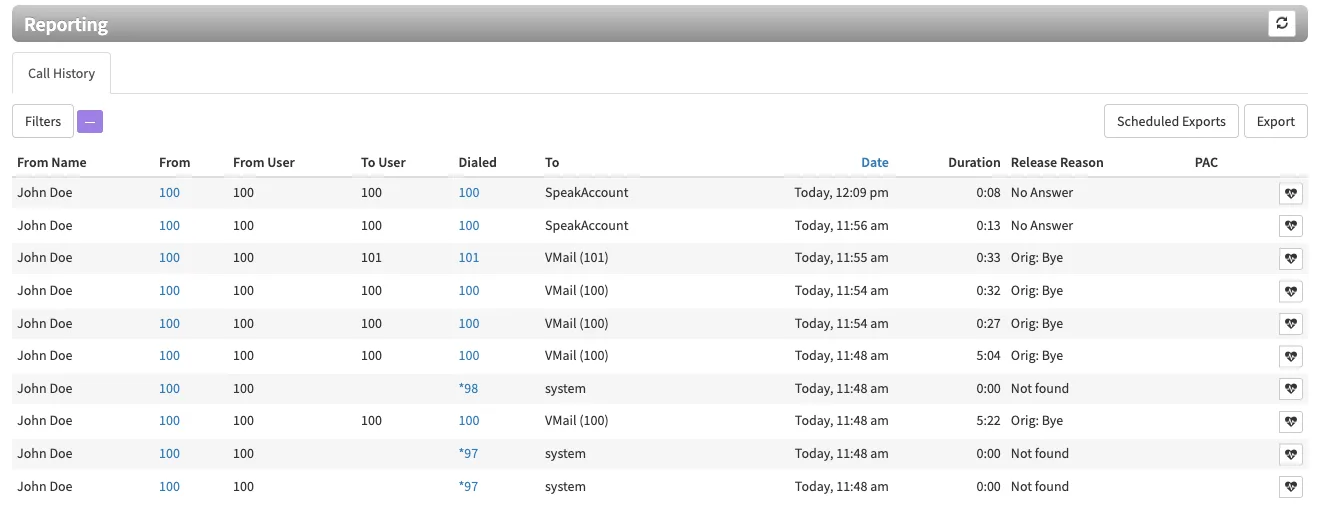Select To User 101 cell
This screenshot has height=520, width=1320.
(371, 257)
